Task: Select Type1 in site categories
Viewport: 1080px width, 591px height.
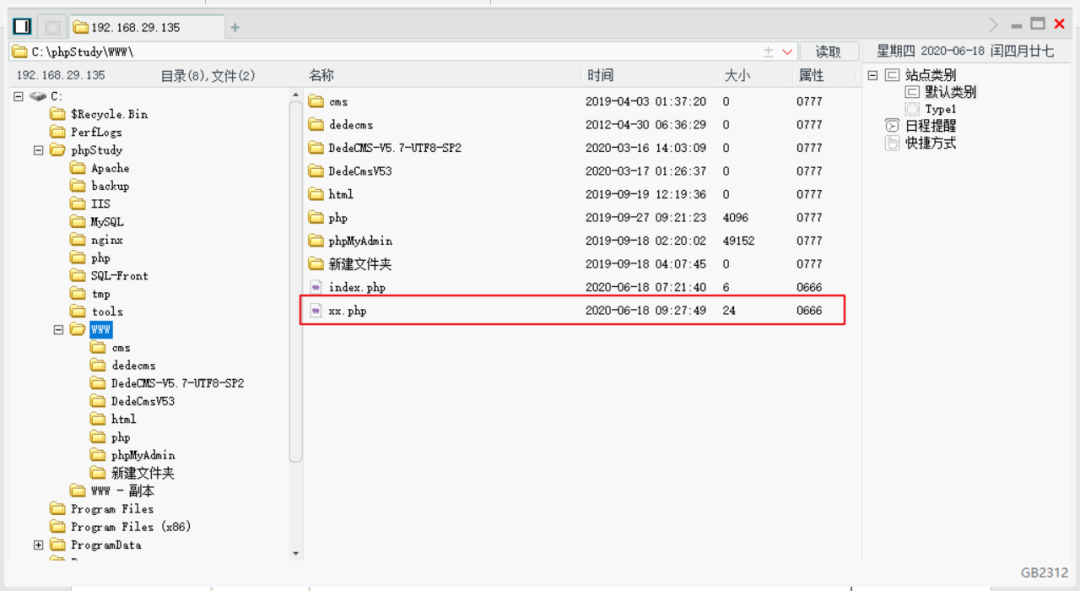Action: pyautogui.click(x=940, y=109)
